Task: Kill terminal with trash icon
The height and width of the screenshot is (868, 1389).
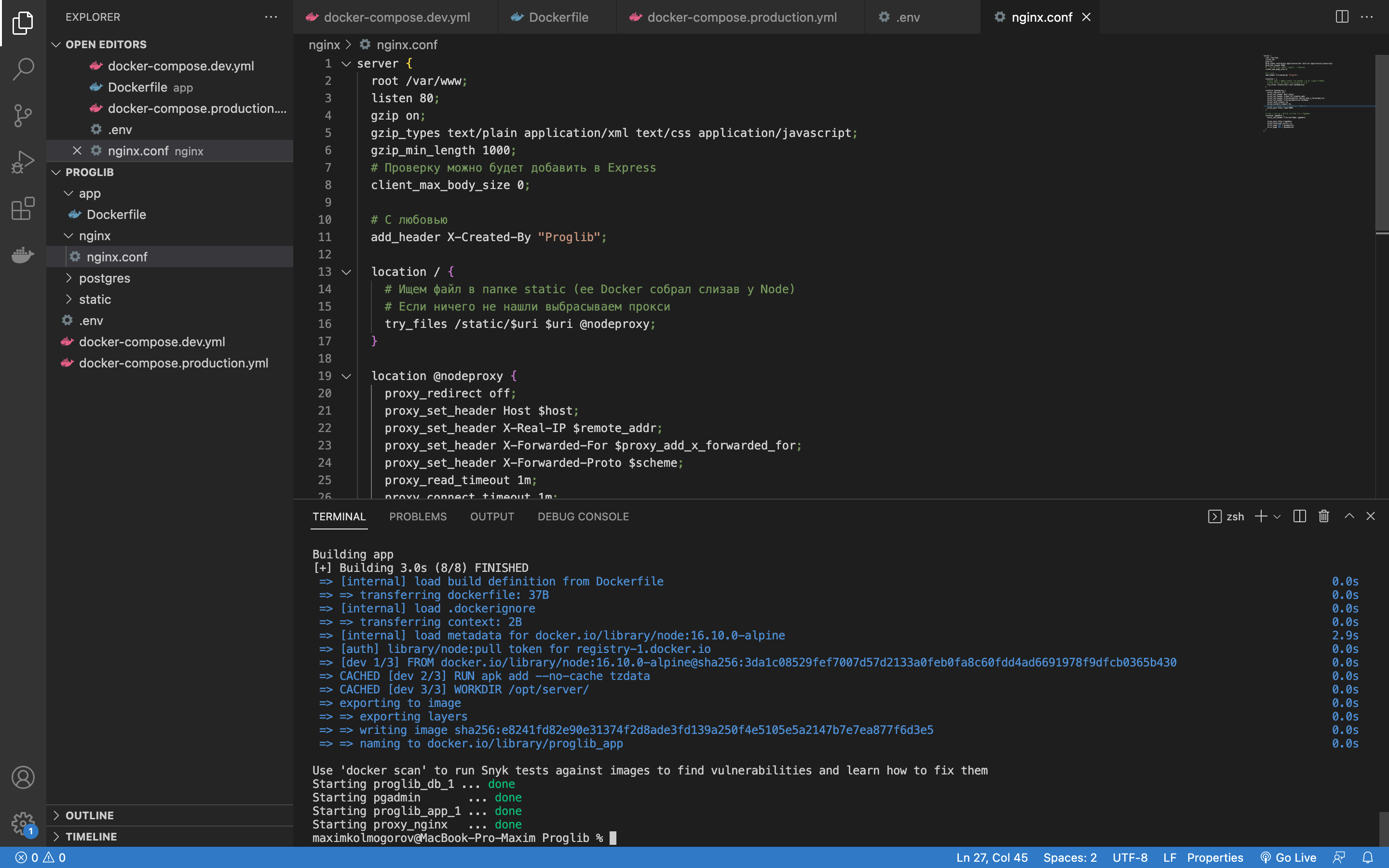Action: coord(1324,516)
